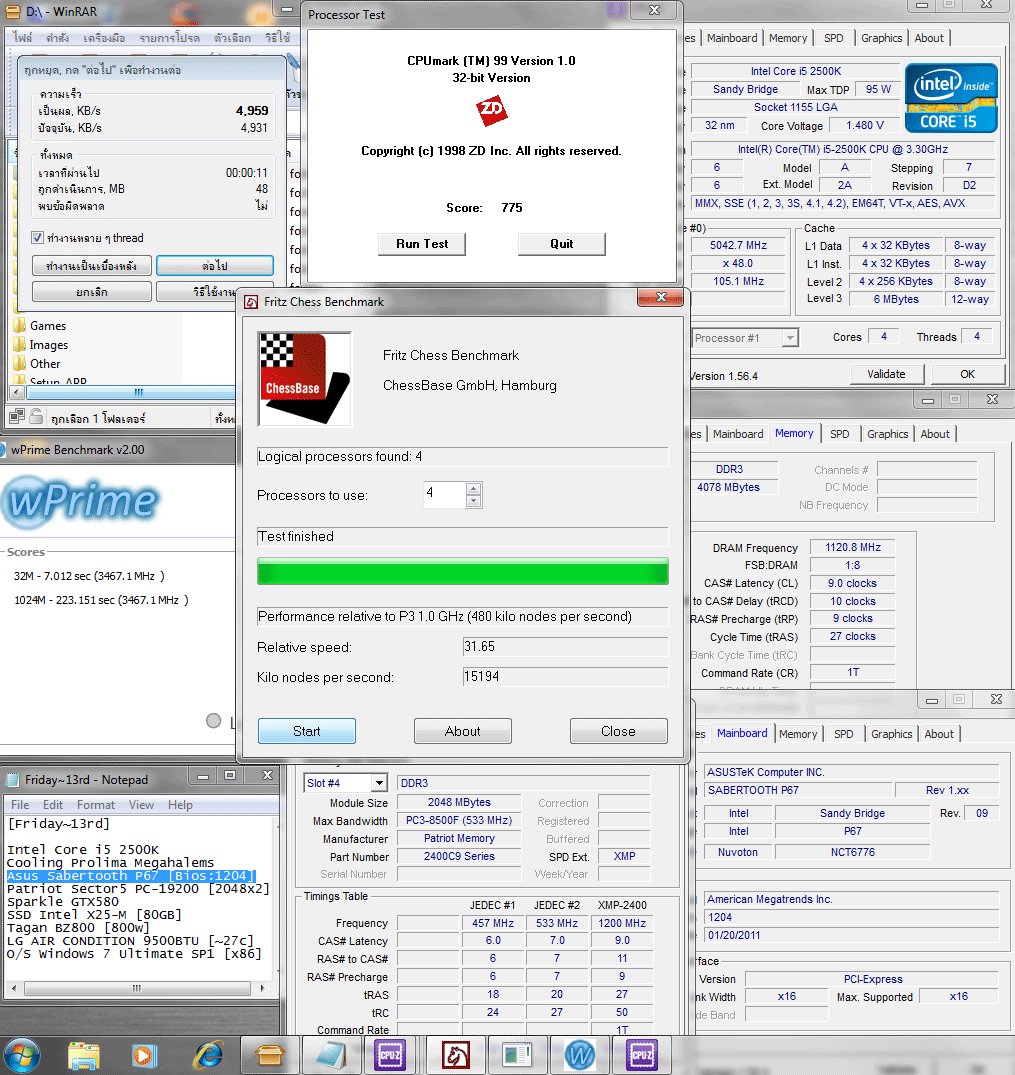Click WinRAR status bar lock icon
Image resolution: width=1015 pixels, height=1075 pixels.
(36, 416)
